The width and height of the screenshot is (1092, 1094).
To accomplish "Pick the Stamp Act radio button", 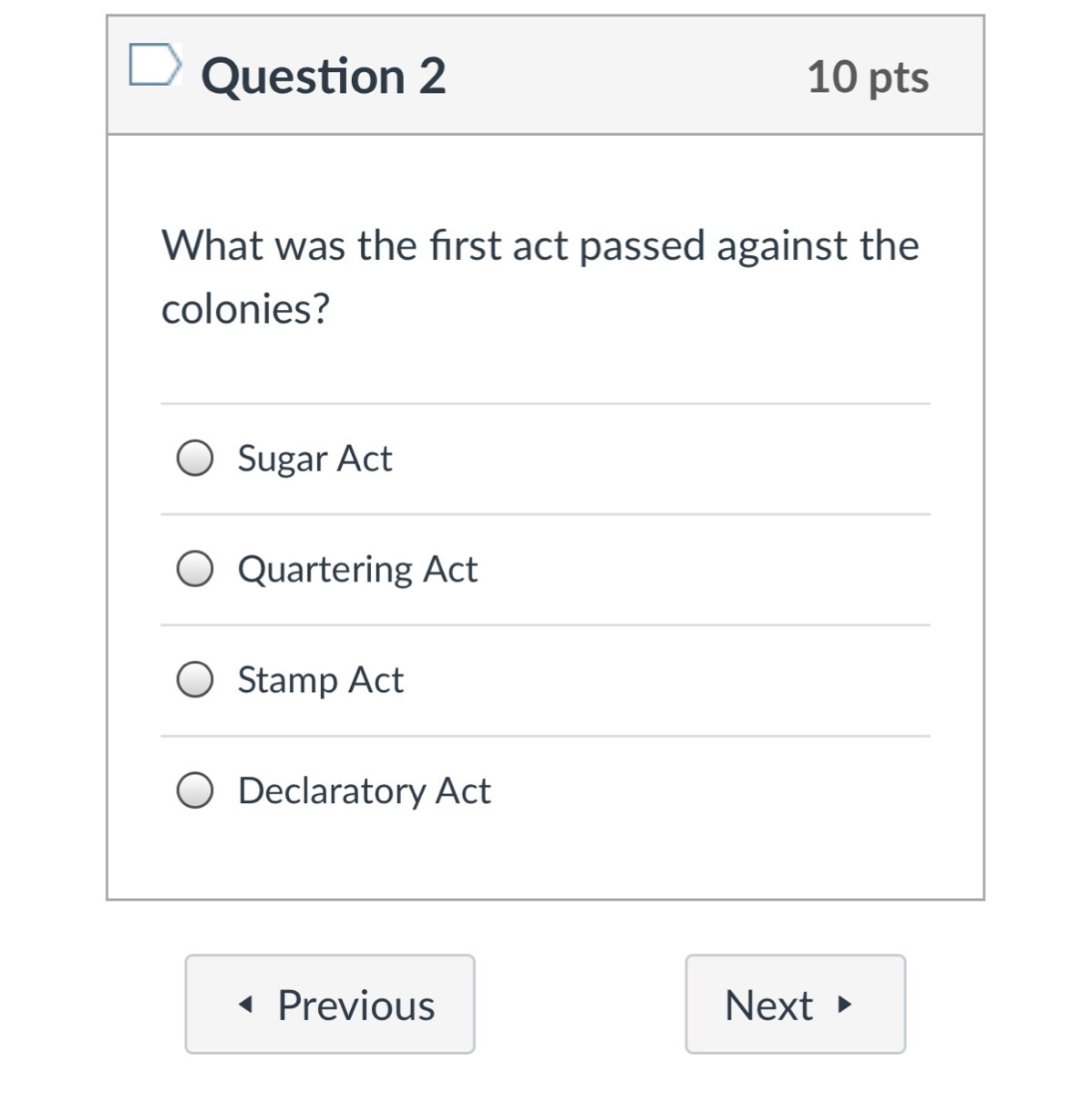I will [x=195, y=680].
